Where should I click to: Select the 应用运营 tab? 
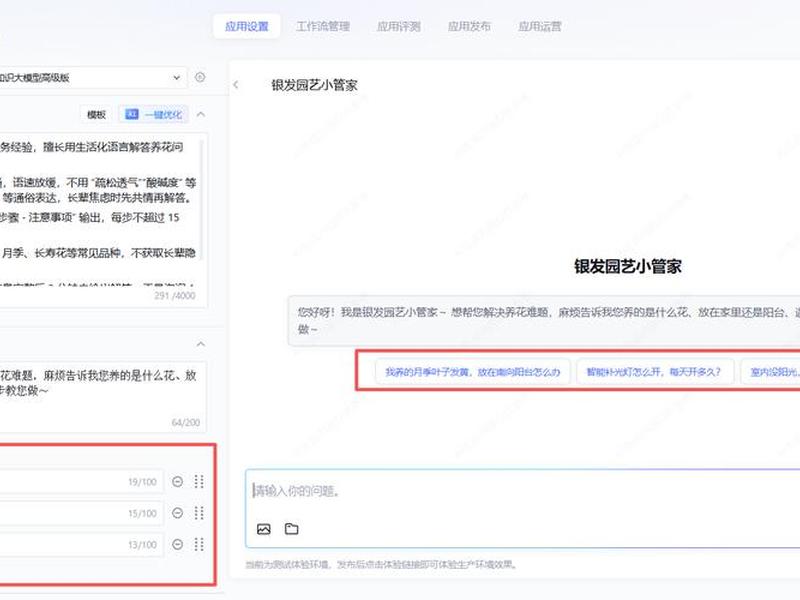540,27
